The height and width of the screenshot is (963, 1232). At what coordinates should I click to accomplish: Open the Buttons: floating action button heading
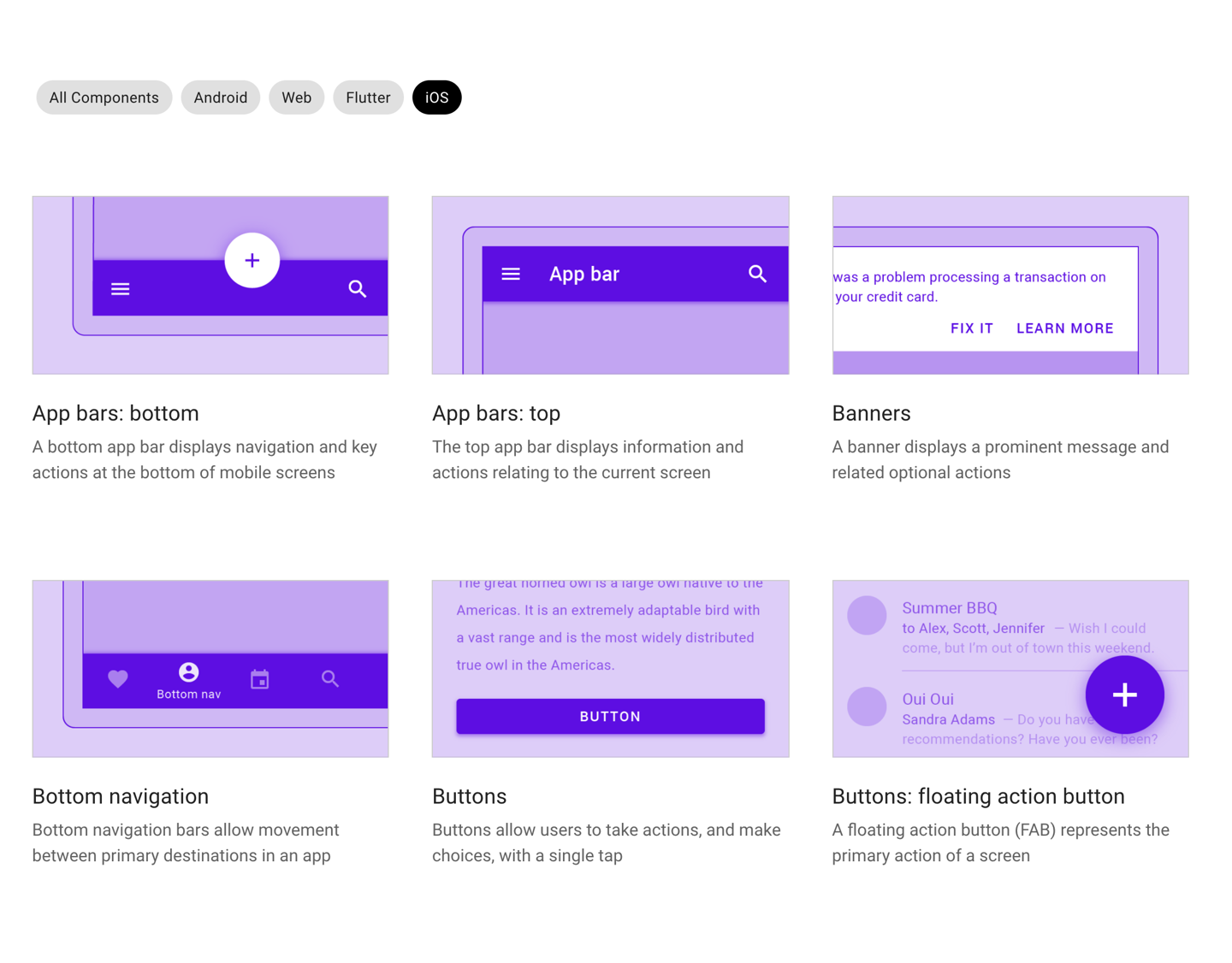(x=978, y=796)
